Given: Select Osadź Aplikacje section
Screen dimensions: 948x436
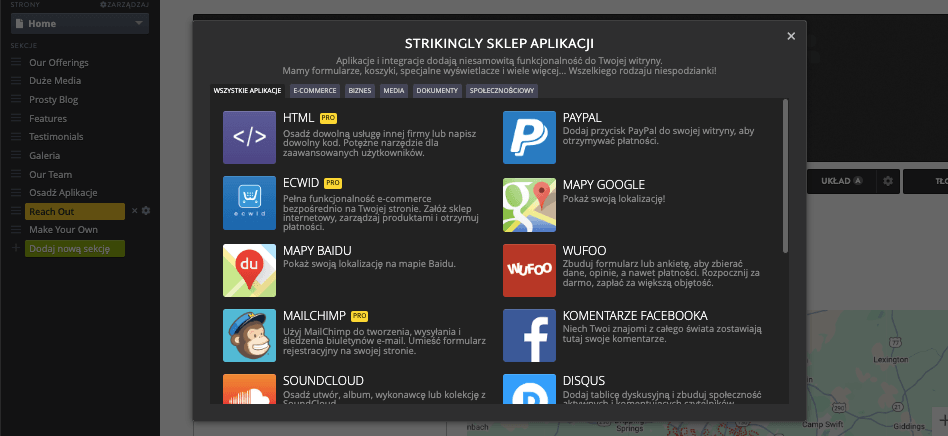Looking at the screenshot, I should [63, 192].
